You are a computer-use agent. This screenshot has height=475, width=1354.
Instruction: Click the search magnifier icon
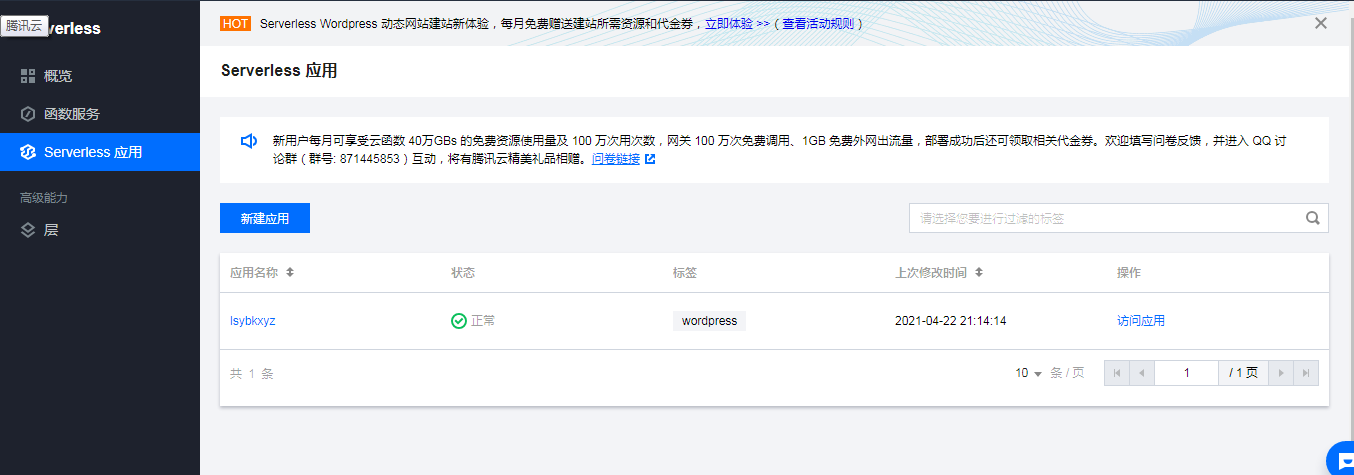pyautogui.click(x=1313, y=218)
